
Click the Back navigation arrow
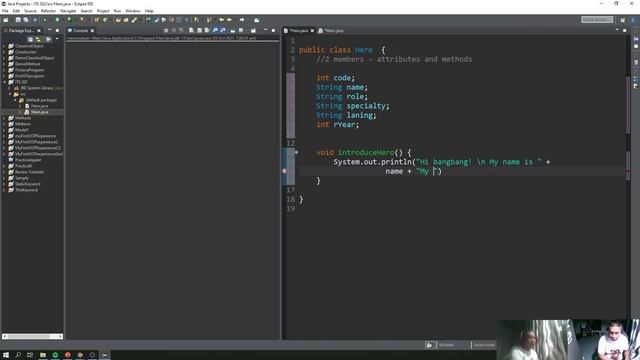tap(229, 20)
